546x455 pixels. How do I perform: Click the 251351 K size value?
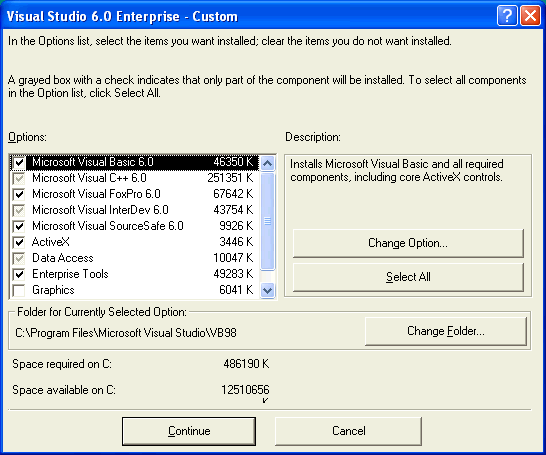[230, 178]
